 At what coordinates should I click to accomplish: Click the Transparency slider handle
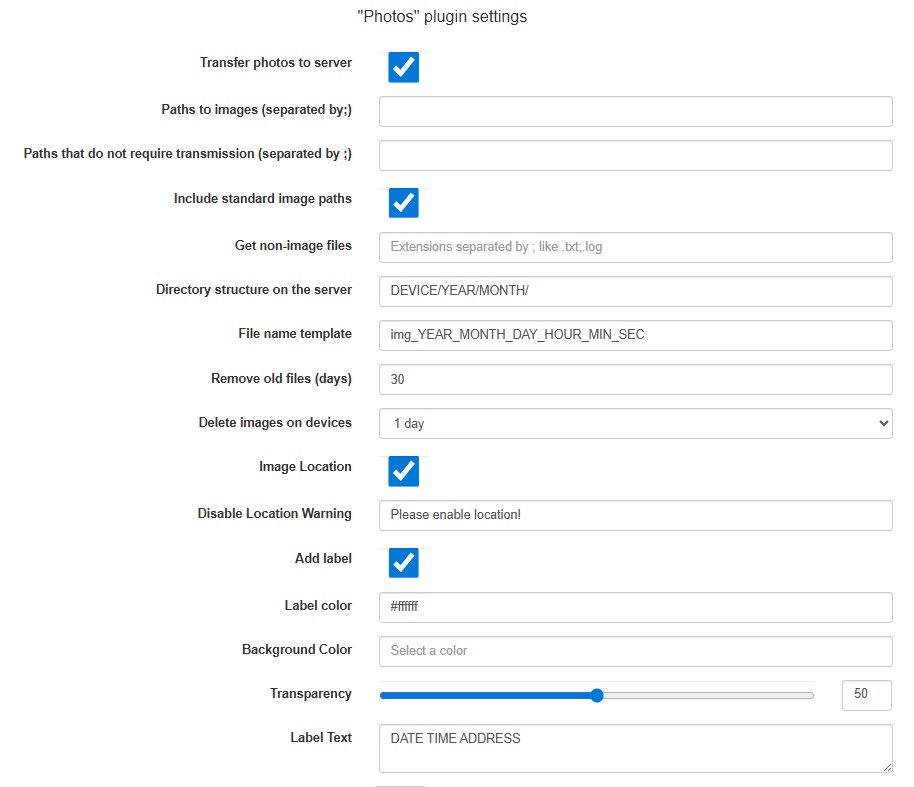(597, 695)
